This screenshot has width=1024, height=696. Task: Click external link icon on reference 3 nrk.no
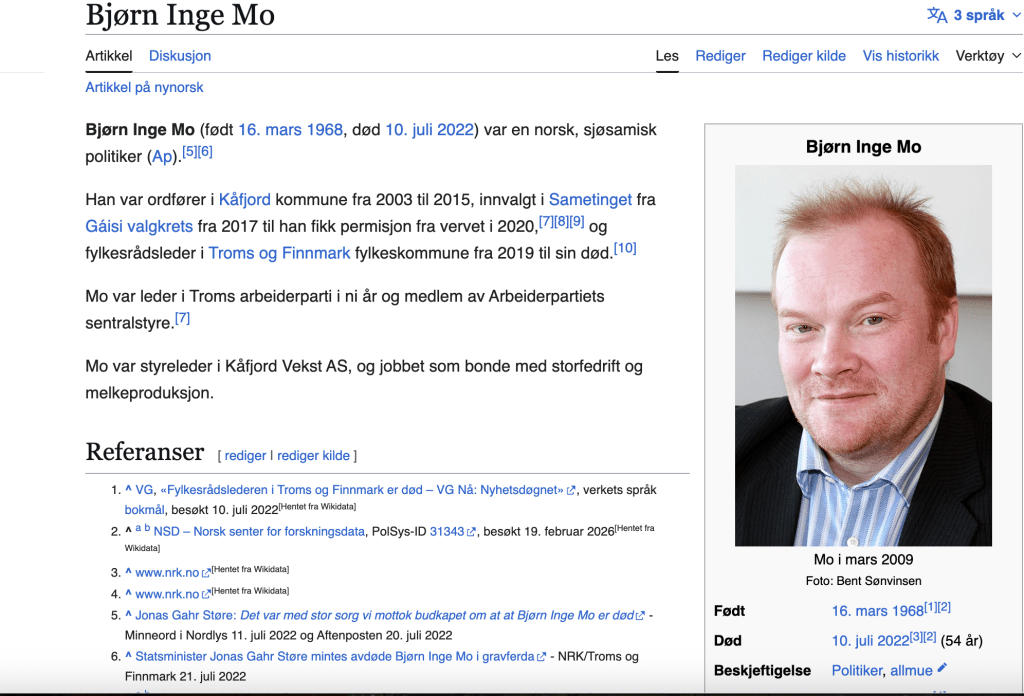(x=206, y=573)
